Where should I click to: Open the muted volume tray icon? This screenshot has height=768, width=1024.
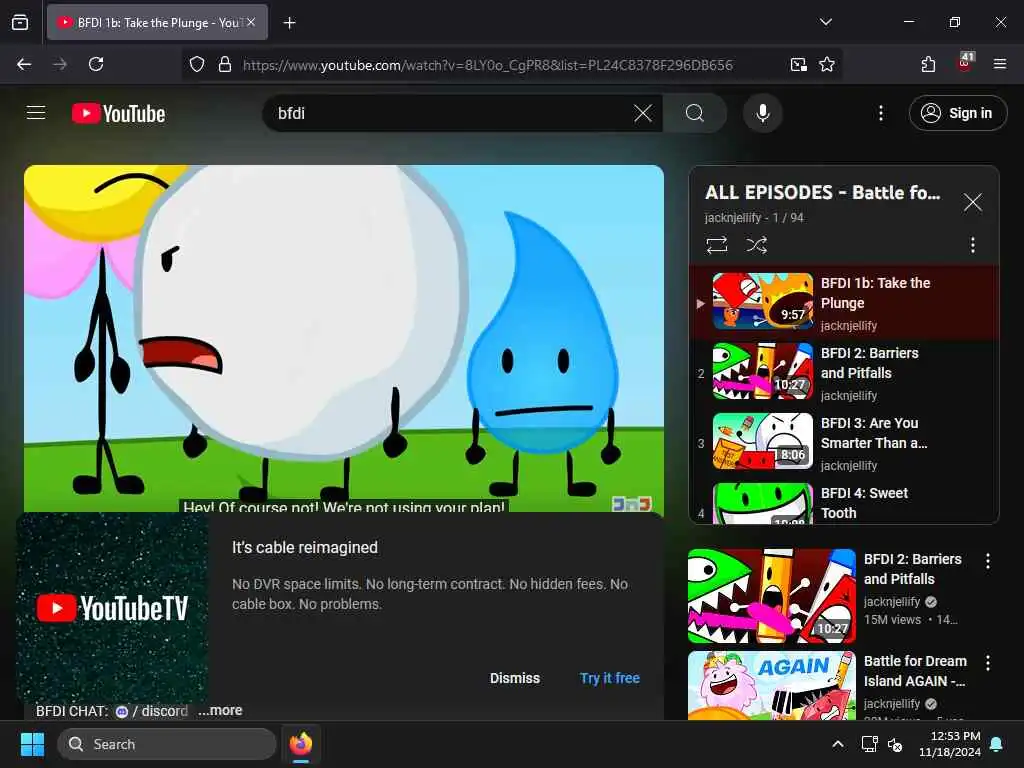click(x=895, y=744)
